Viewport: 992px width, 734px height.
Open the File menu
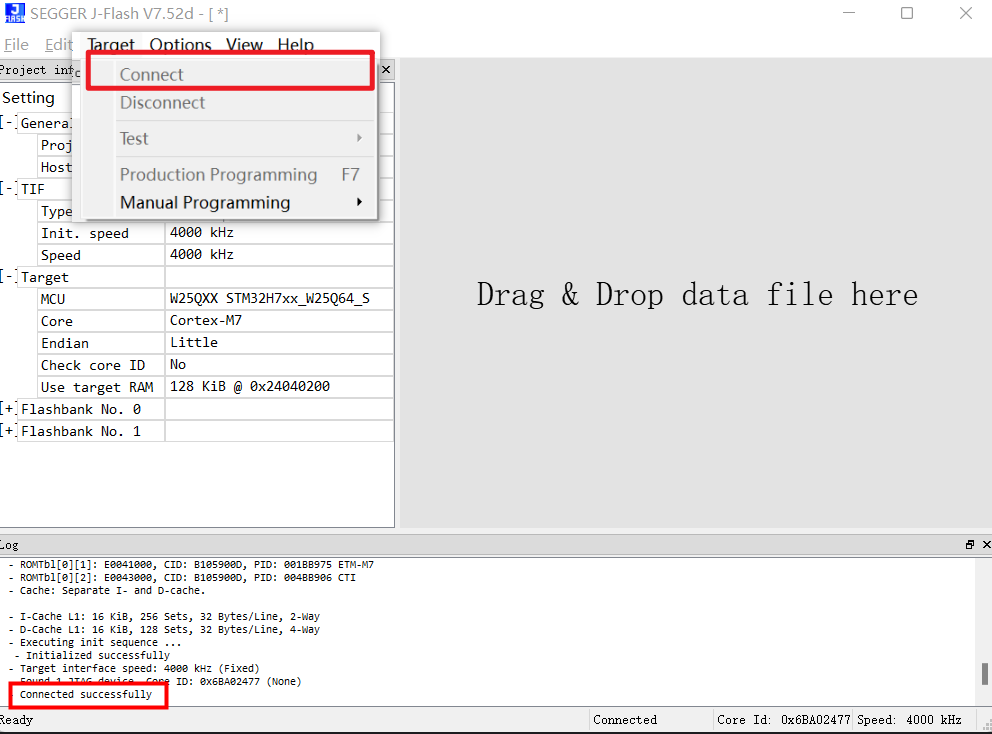point(16,45)
